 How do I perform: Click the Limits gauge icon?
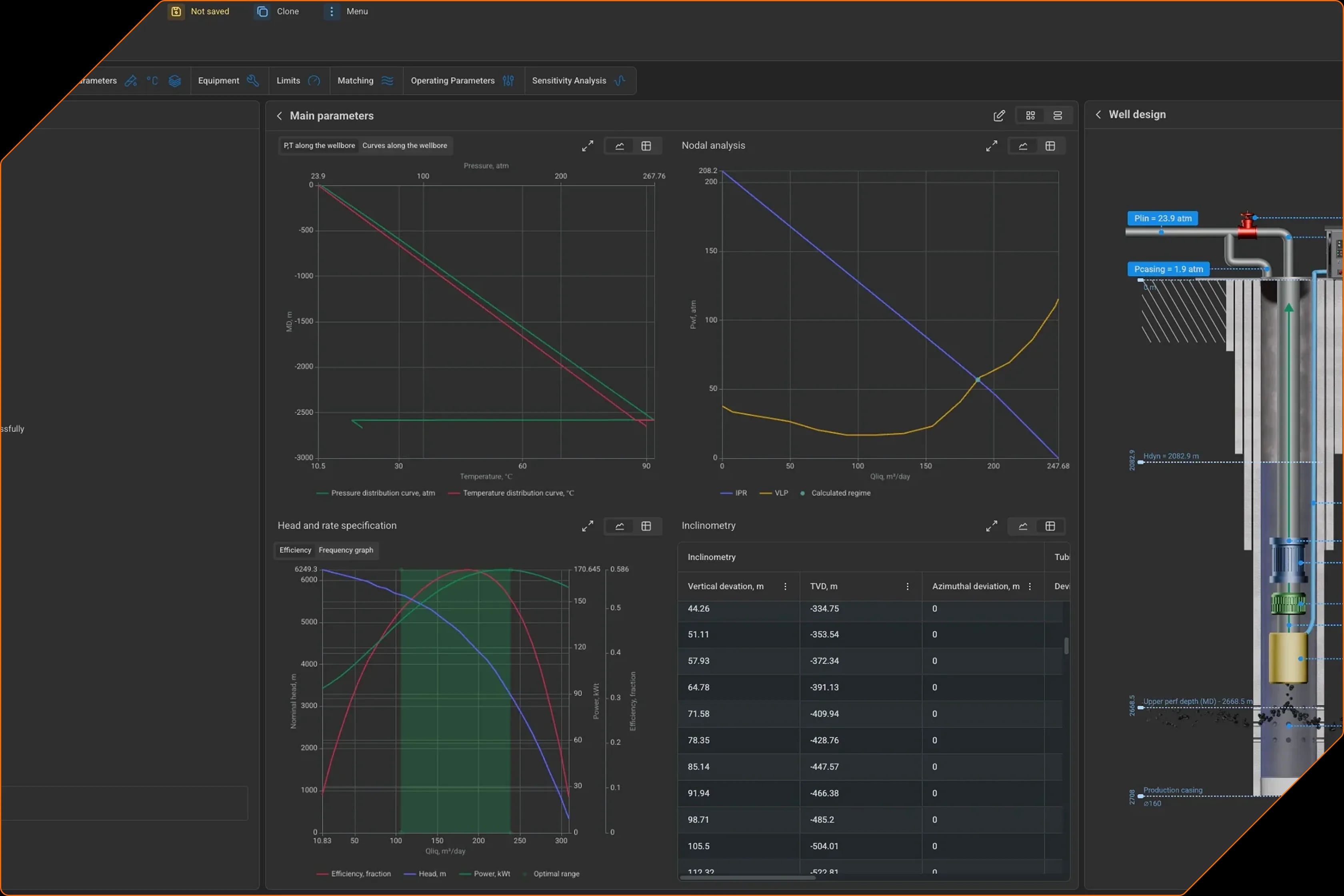[x=314, y=81]
